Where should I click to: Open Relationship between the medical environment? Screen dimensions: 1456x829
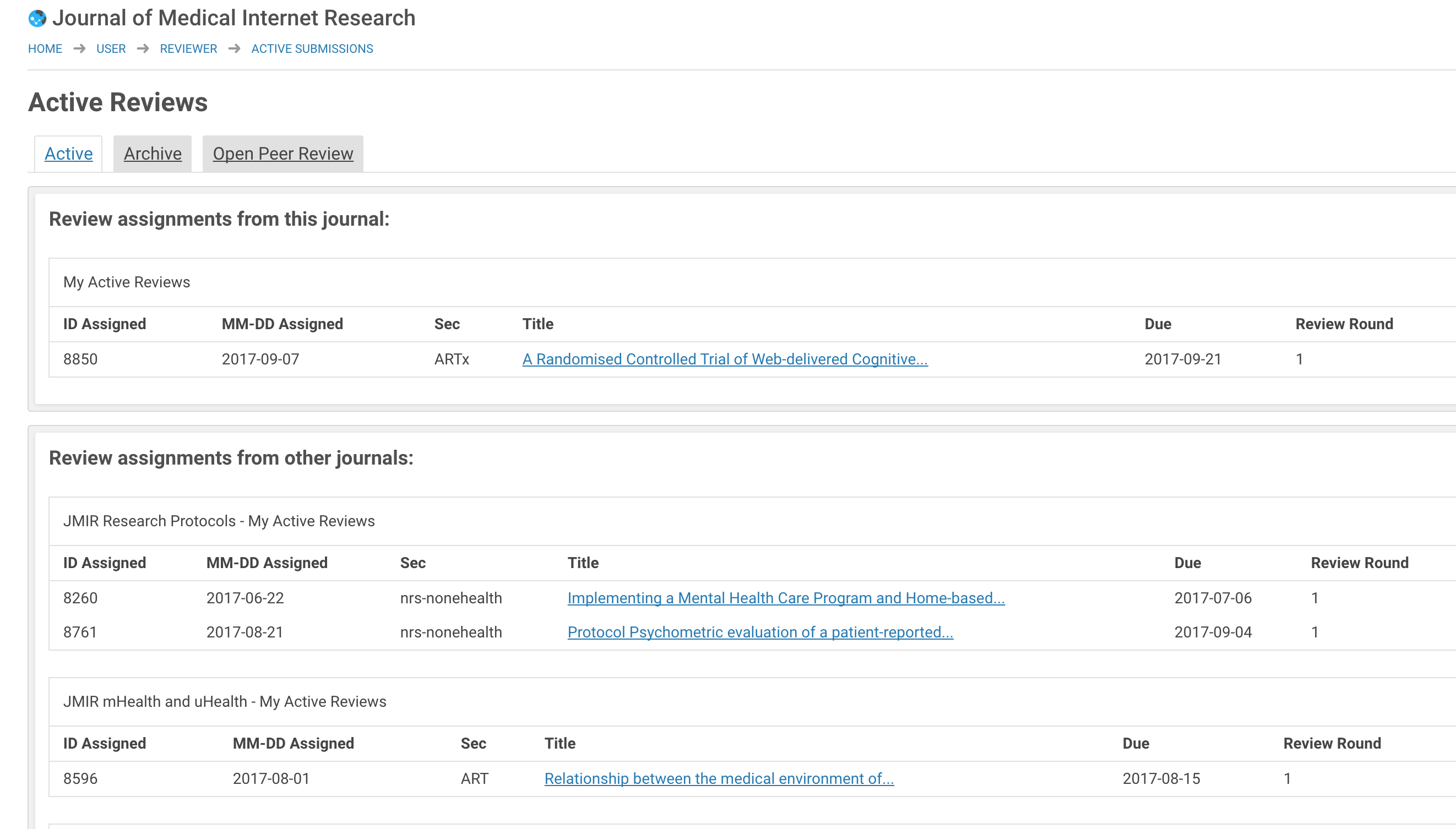[719, 779]
